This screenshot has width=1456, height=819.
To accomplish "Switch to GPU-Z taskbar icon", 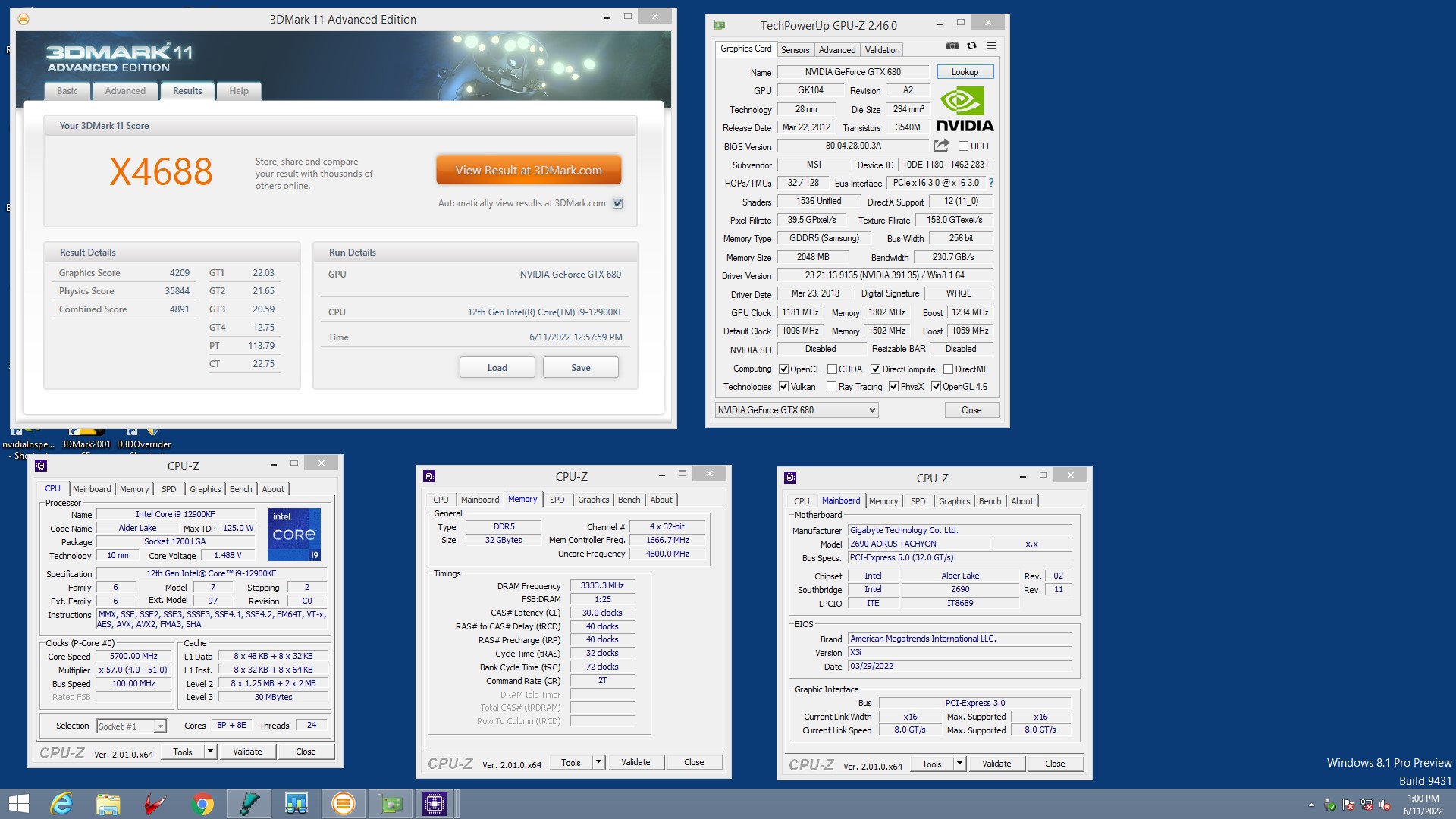I will pos(391,804).
